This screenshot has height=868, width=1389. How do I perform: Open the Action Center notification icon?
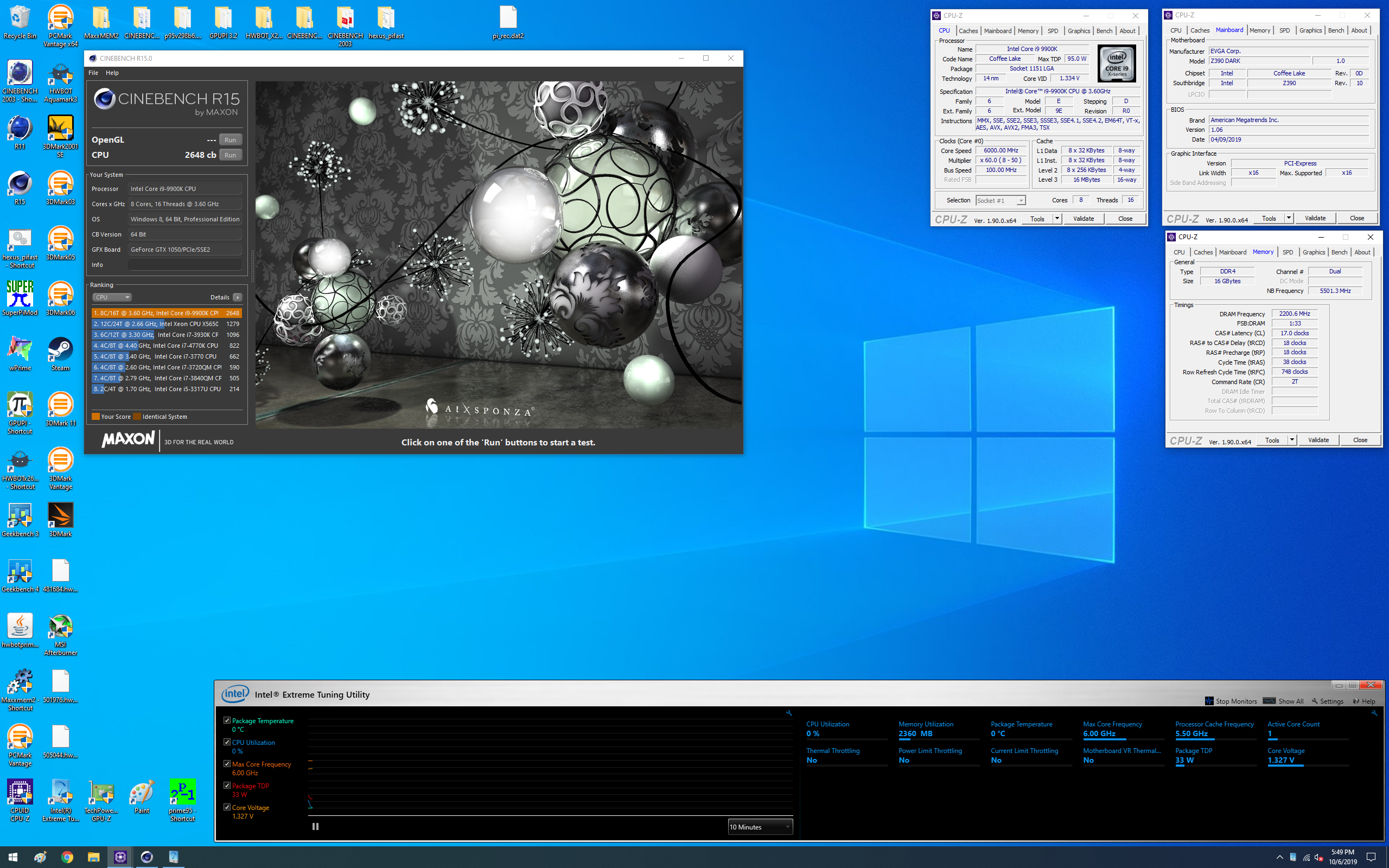1371,857
